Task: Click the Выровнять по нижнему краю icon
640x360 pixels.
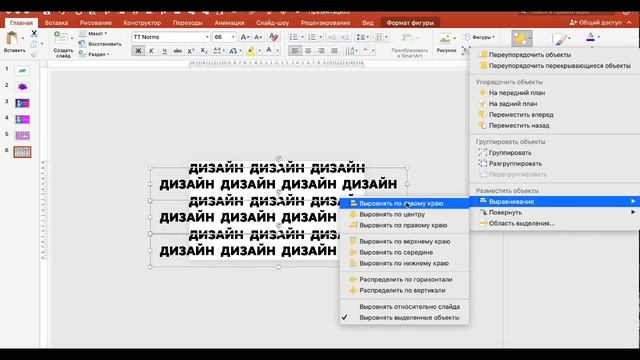Action: pyautogui.click(x=353, y=263)
